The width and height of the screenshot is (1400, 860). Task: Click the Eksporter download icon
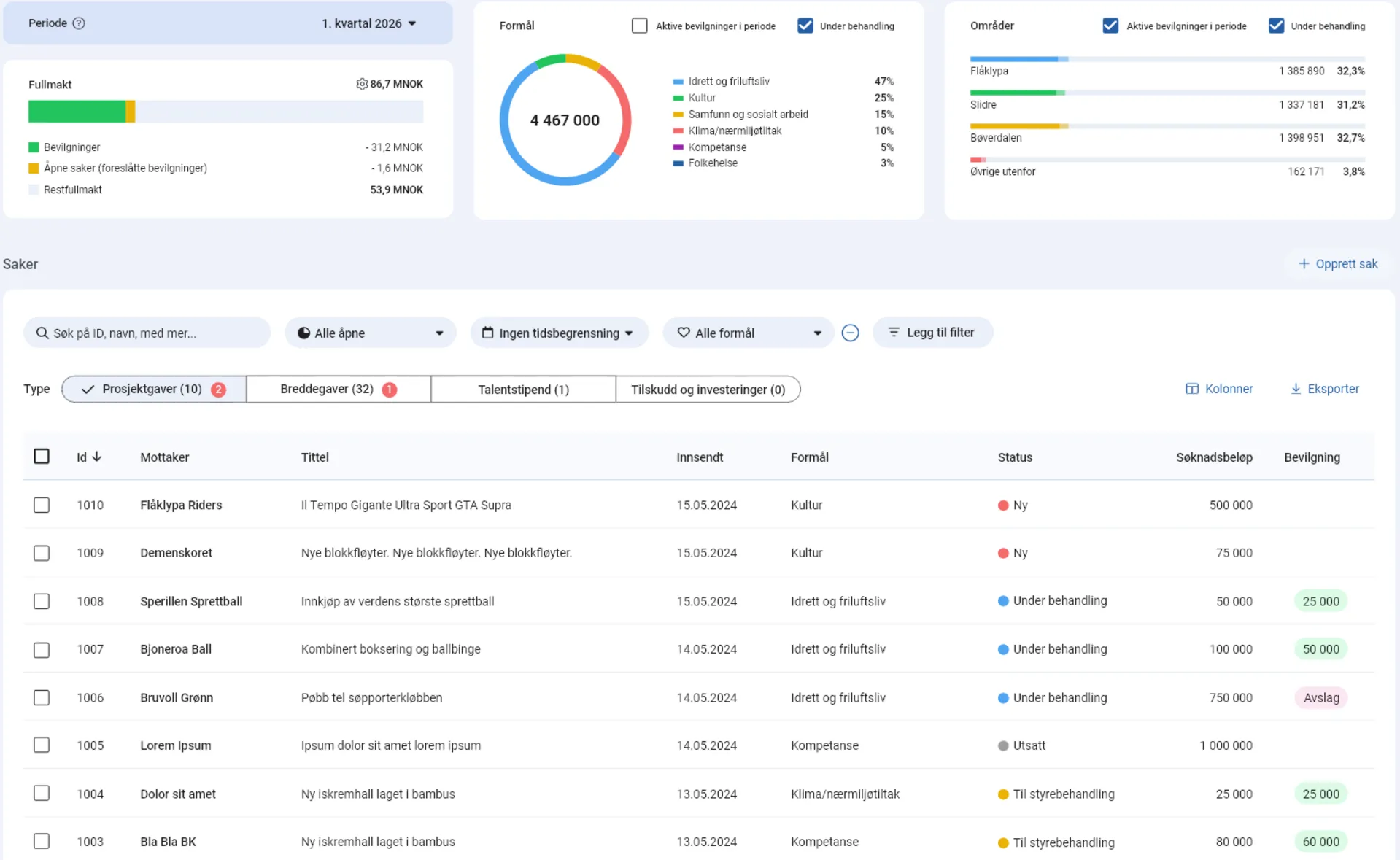pyautogui.click(x=1296, y=389)
